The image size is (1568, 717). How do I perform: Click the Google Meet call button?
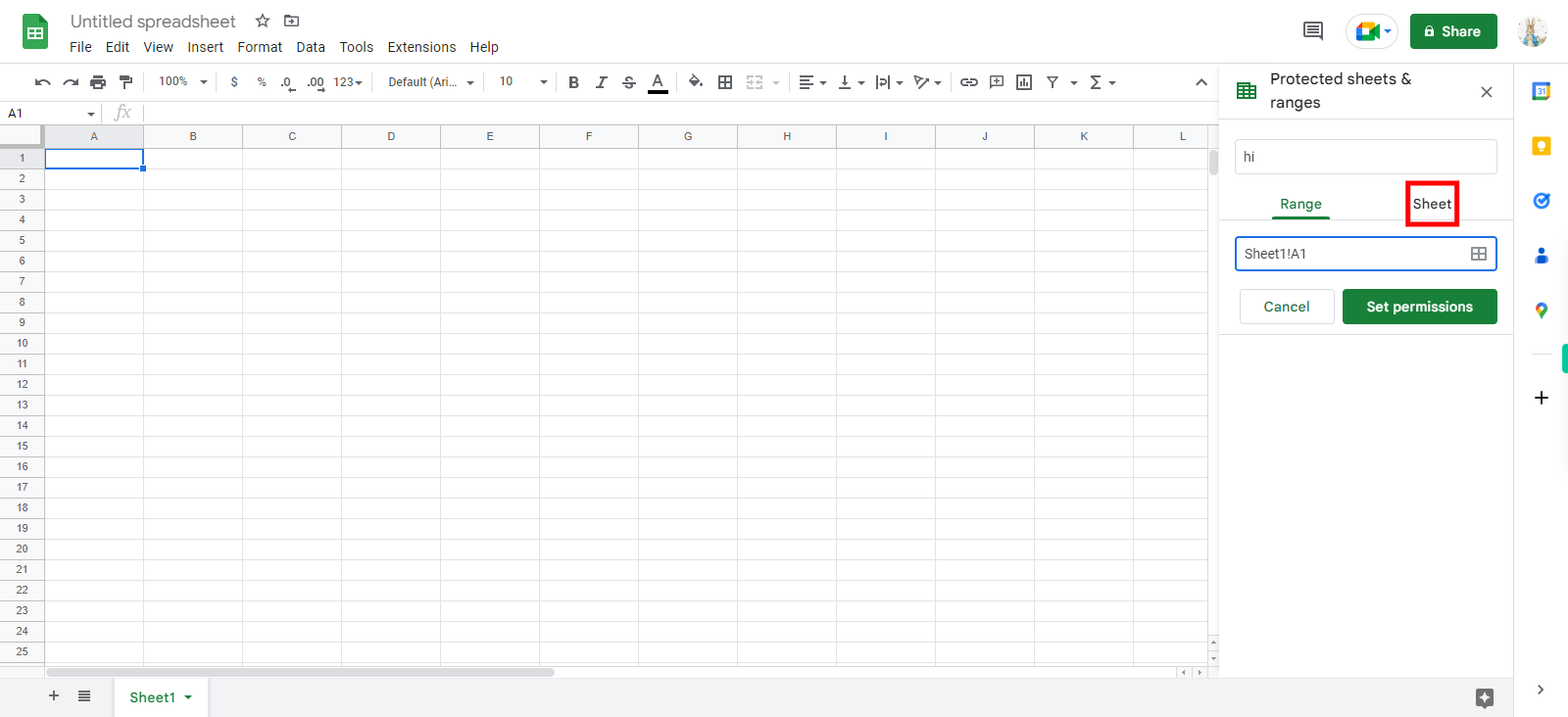coord(1372,31)
